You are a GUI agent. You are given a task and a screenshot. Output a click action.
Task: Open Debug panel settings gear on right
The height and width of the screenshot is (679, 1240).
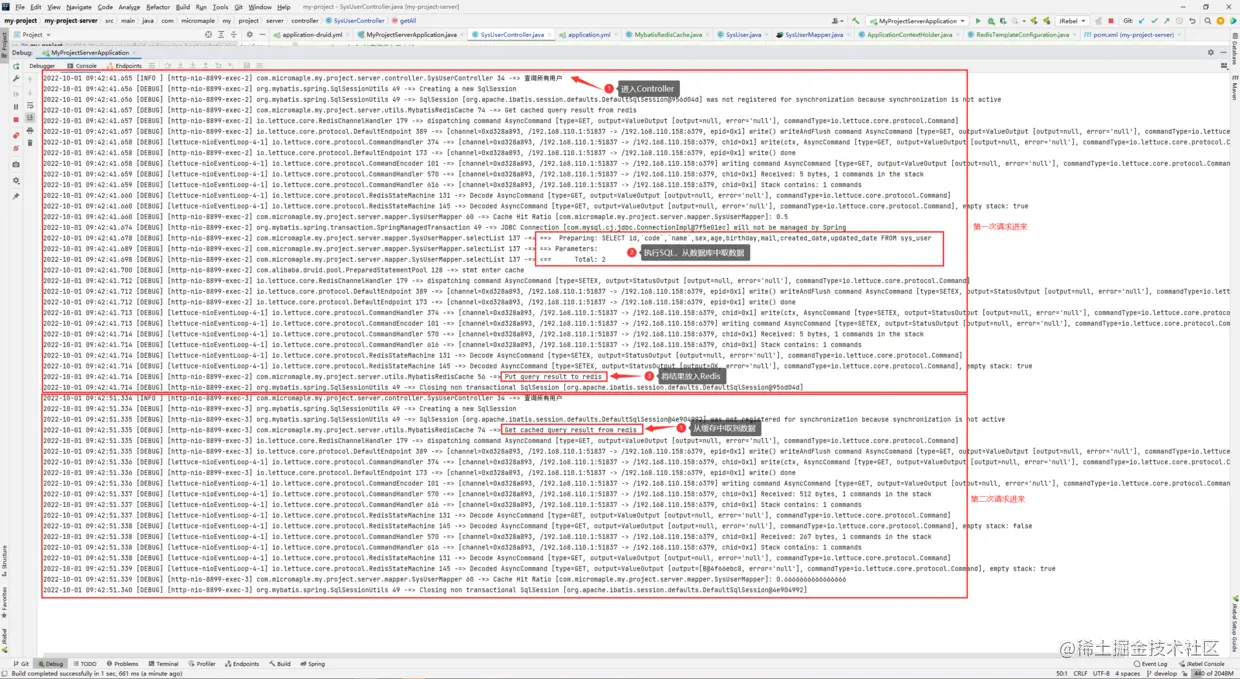pyautogui.click(x=1211, y=52)
